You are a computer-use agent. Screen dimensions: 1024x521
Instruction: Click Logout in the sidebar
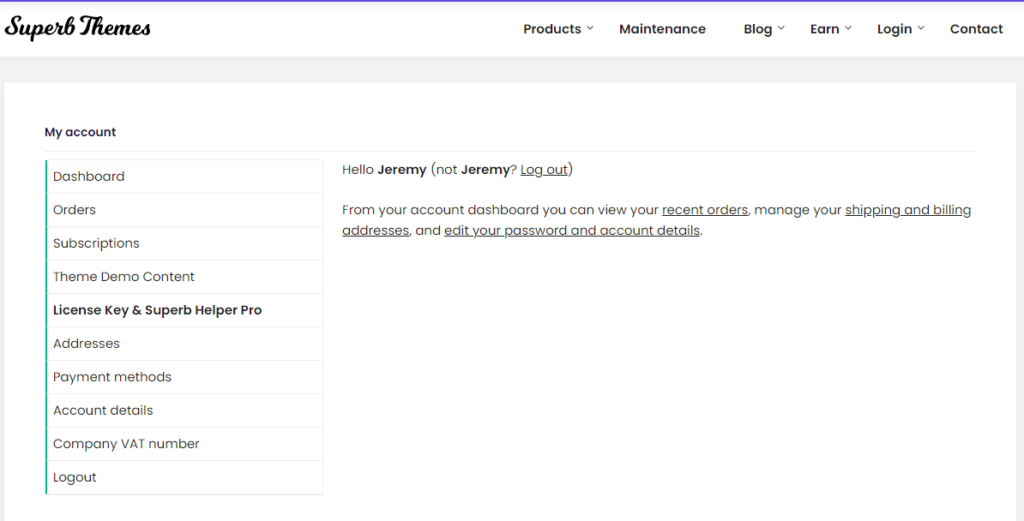[185, 477]
